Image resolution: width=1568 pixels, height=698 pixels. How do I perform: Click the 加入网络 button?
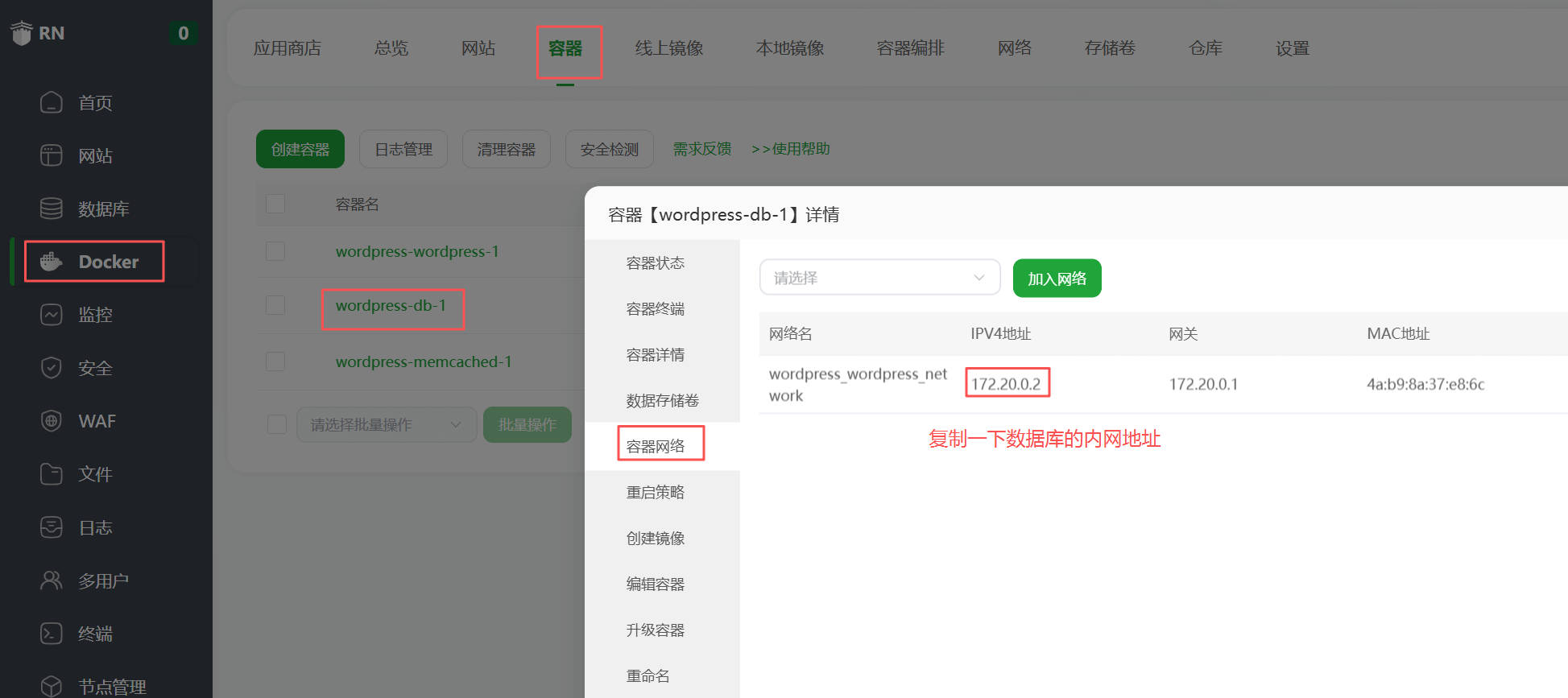[x=1057, y=279]
